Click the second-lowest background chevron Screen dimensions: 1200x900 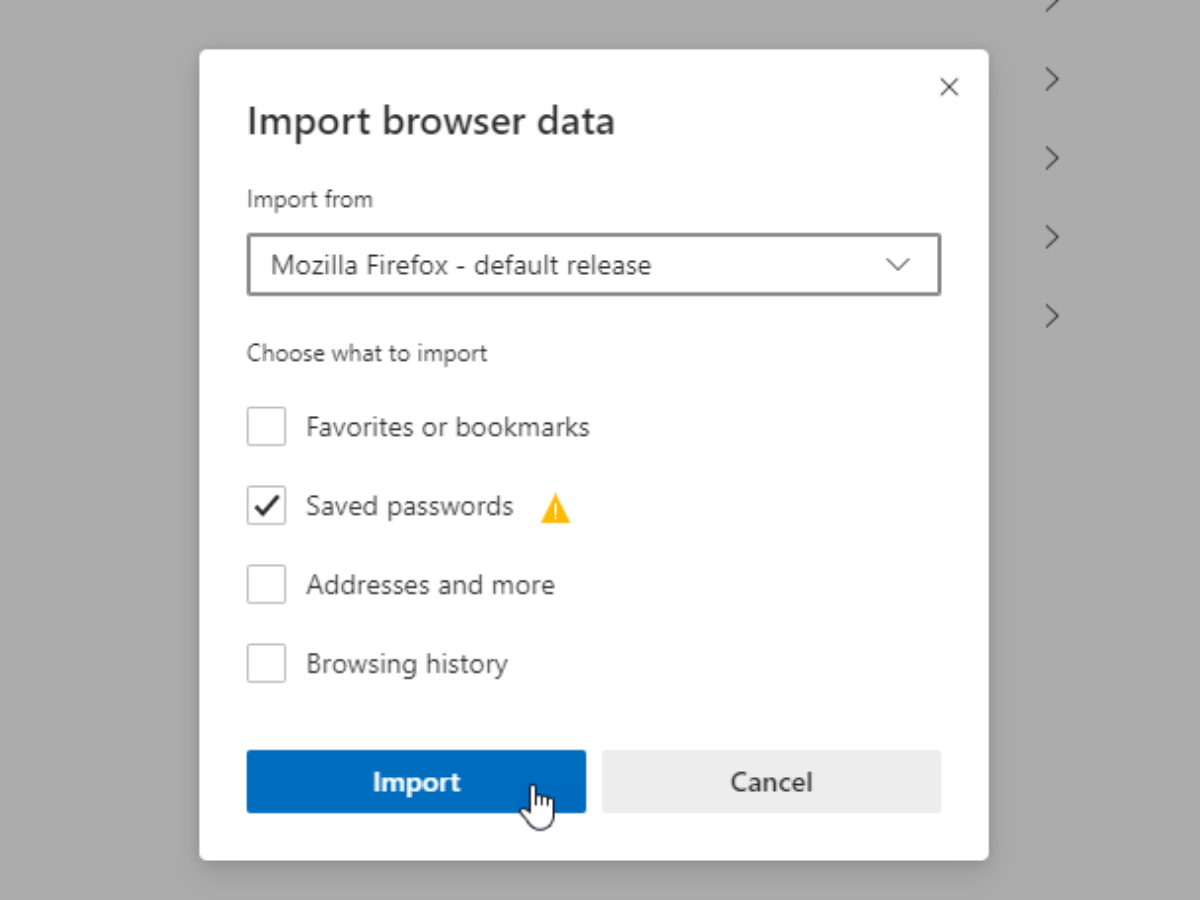point(1051,237)
